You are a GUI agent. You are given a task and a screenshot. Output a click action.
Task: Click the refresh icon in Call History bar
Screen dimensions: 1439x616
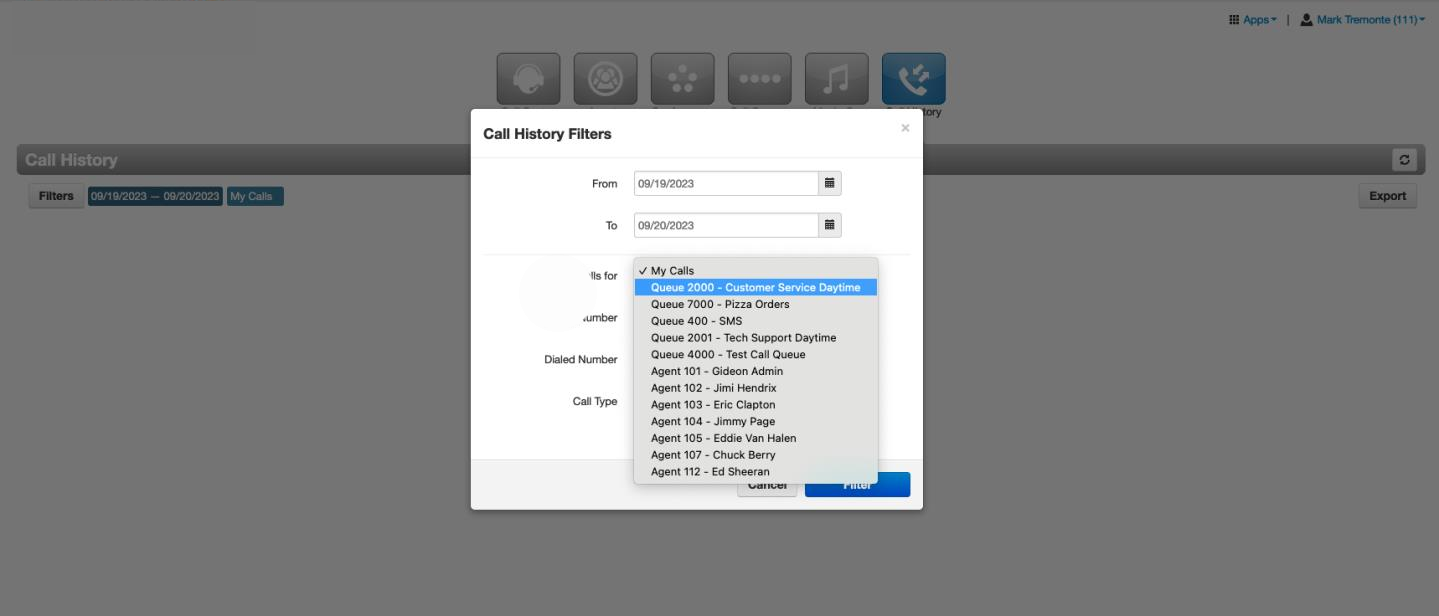[1404, 160]
